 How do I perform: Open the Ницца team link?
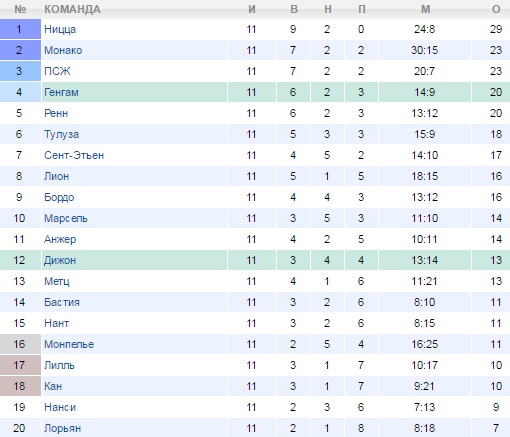click(x=60, y=29)
